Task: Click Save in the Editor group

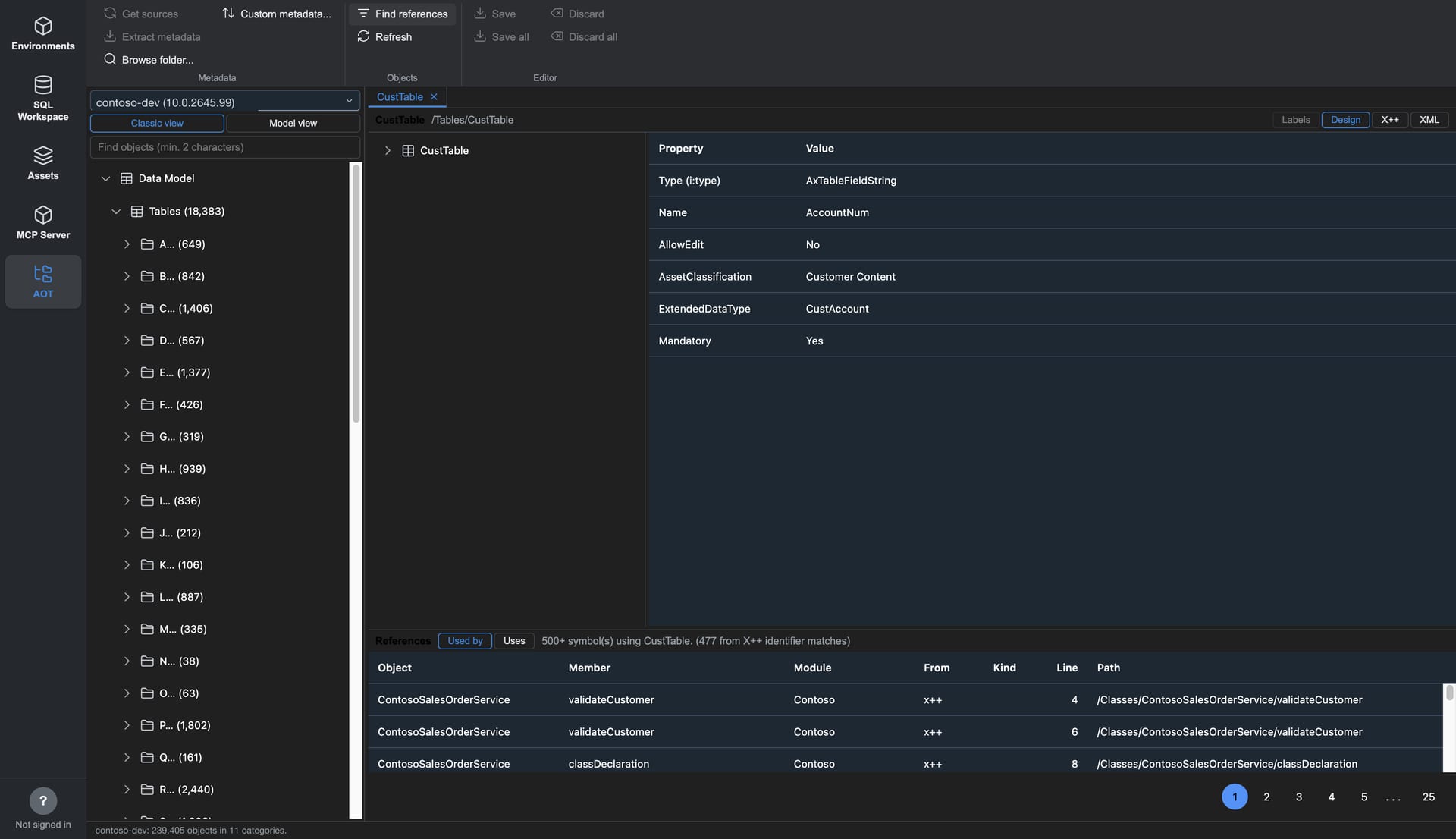Action: [x=494, y=14]
